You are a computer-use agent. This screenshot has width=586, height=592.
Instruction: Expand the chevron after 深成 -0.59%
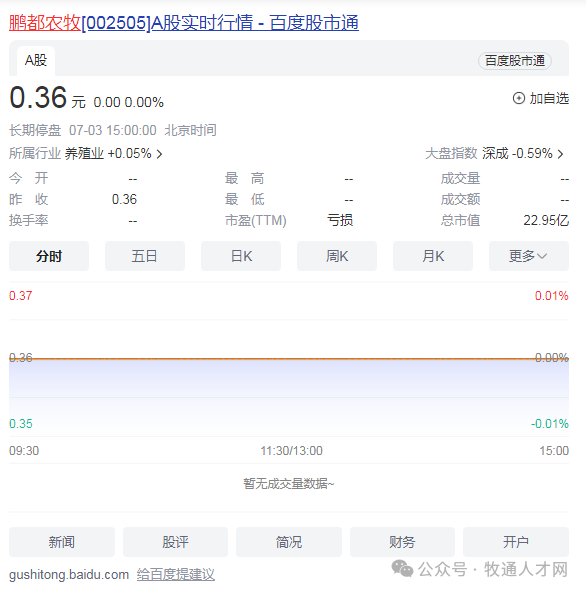click(561, 154)
